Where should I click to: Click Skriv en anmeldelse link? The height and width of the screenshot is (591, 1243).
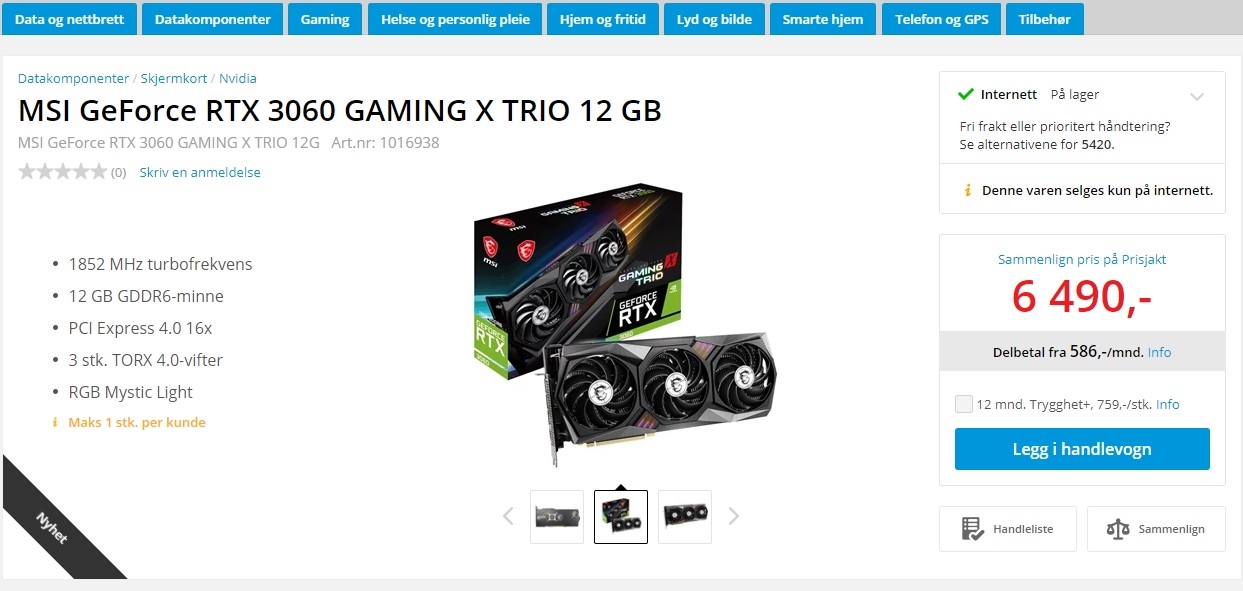click(200, 172)
